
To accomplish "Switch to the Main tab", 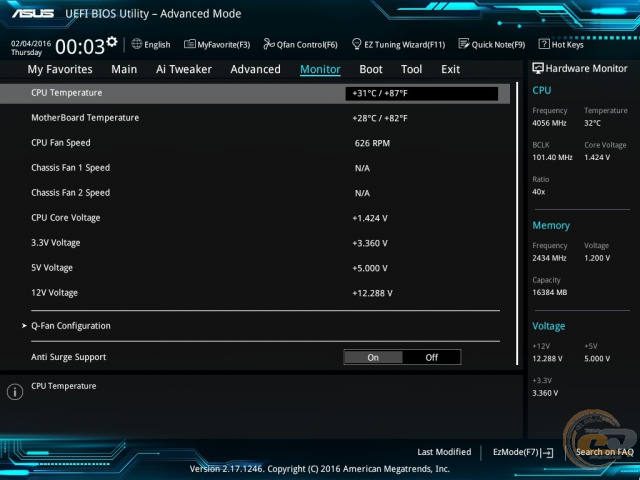I will point(124,69).
